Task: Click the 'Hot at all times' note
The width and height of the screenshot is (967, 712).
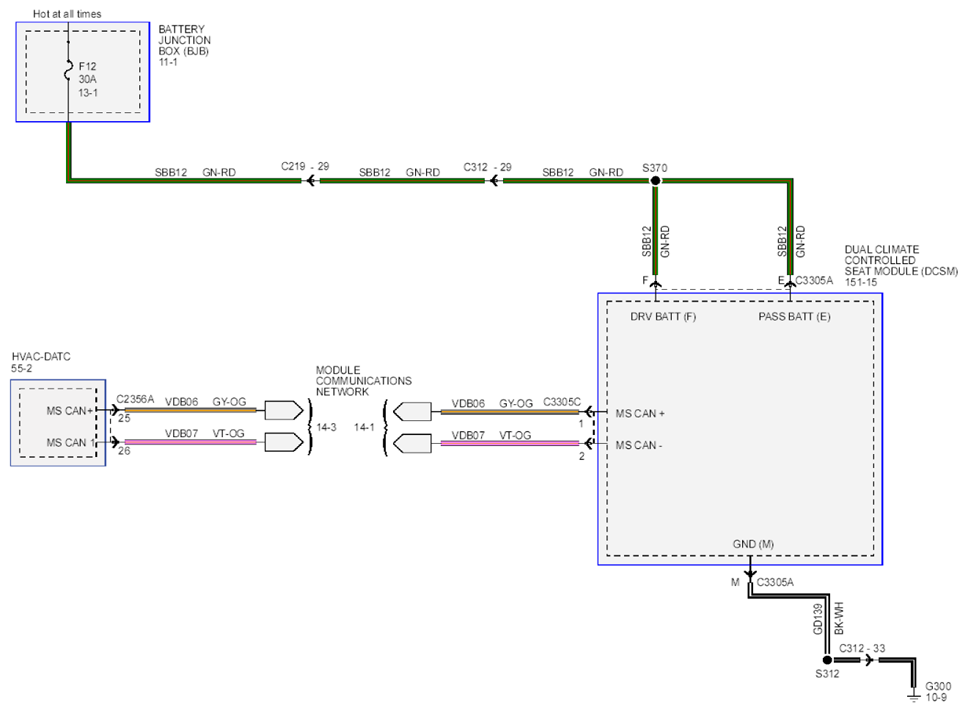Action: pyautogui.click(x=67, y=14)
